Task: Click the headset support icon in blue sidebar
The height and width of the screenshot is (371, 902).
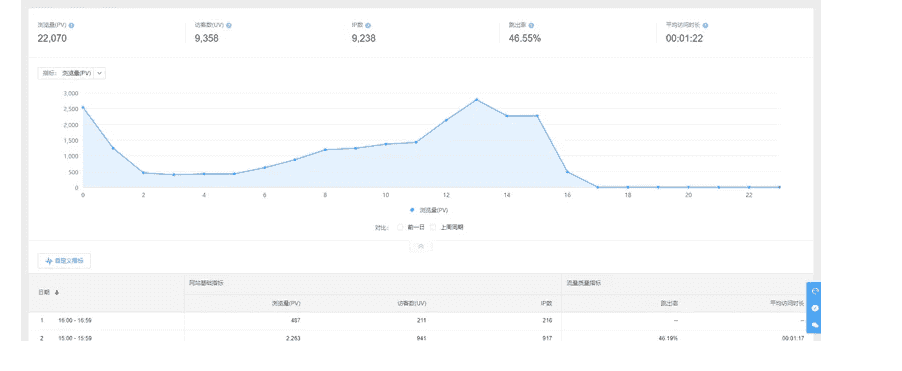Action: click(x=815, y=291)
